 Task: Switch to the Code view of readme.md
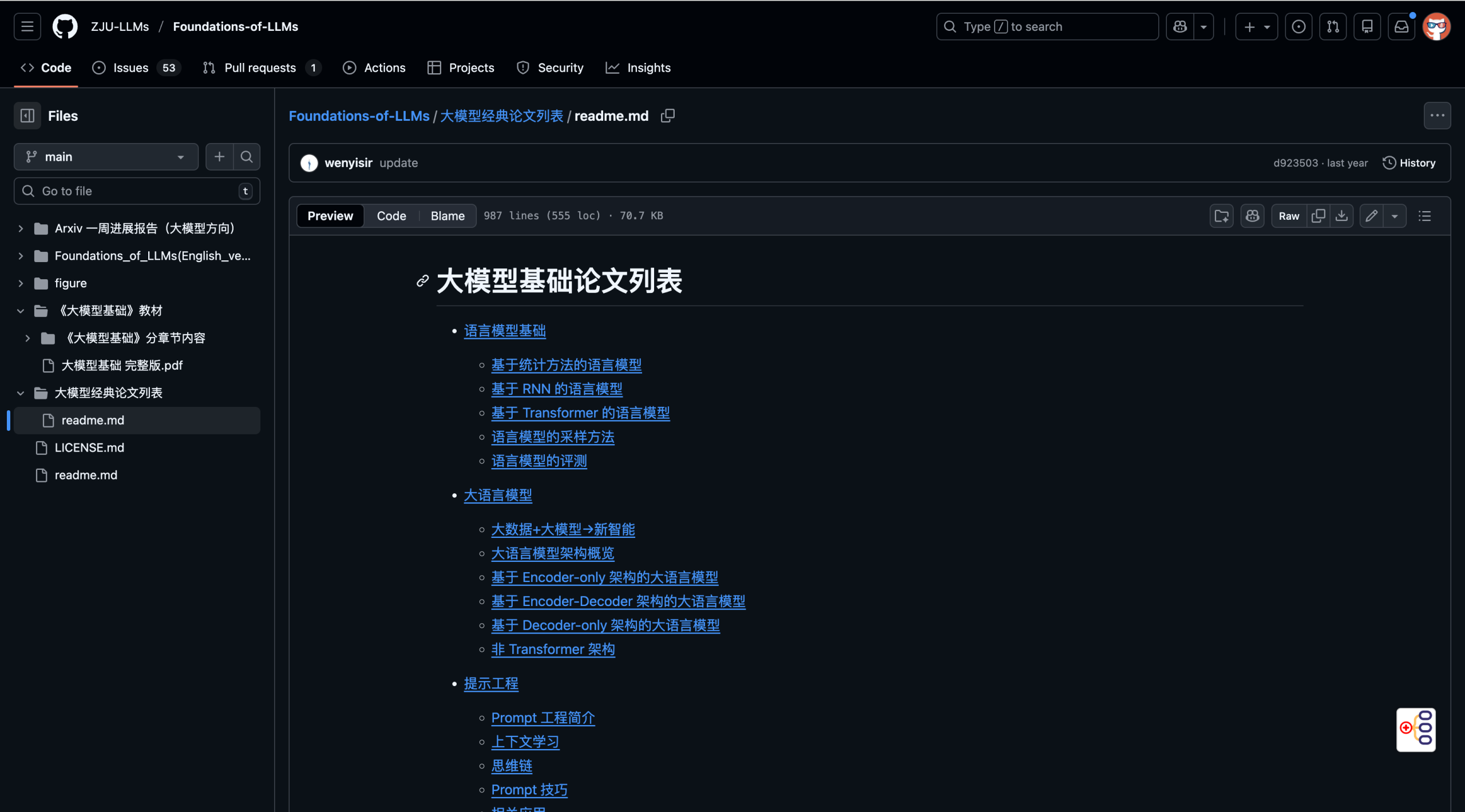[391, 216]
